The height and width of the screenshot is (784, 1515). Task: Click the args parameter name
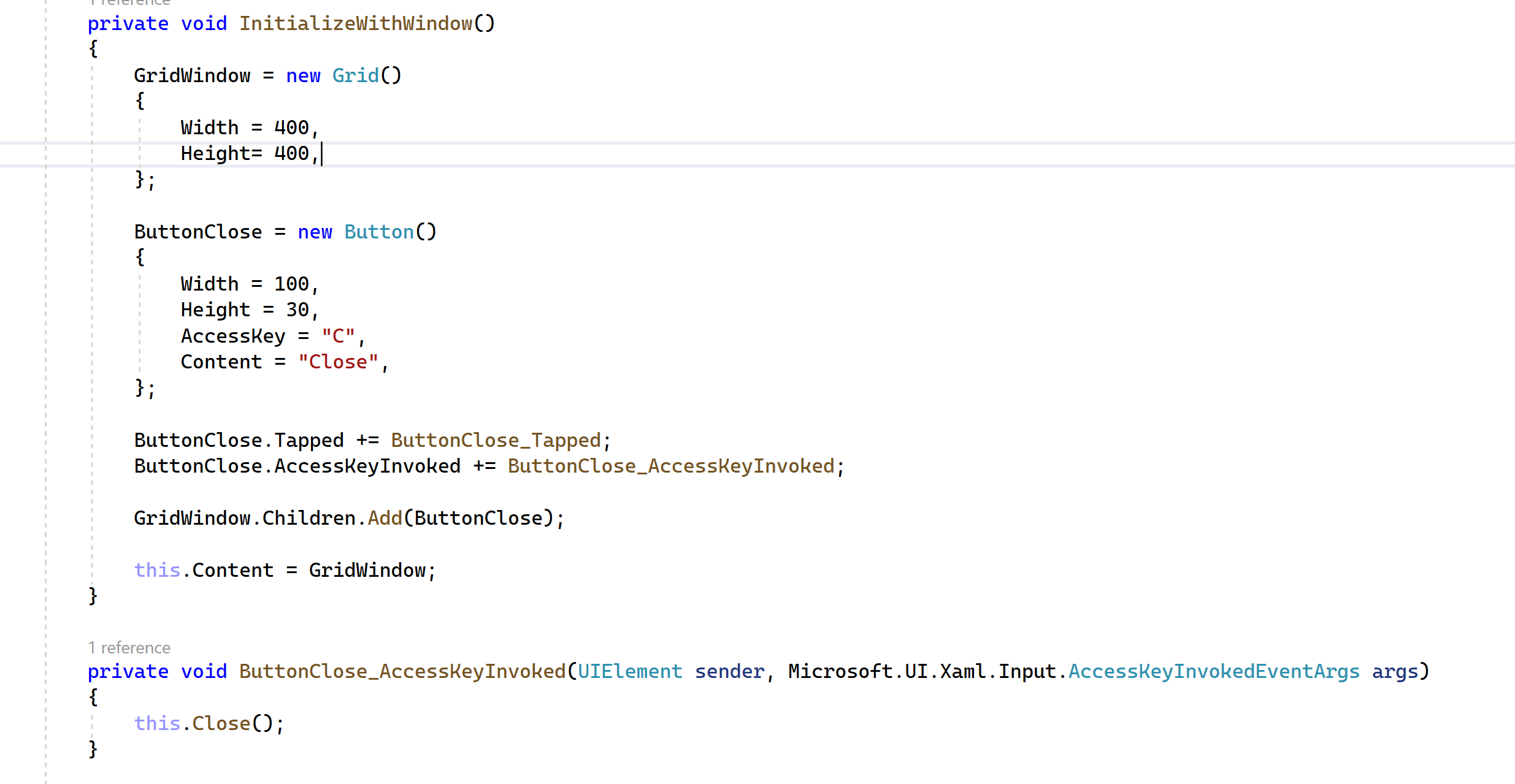pyautogui.click(x=1395, y=671)
